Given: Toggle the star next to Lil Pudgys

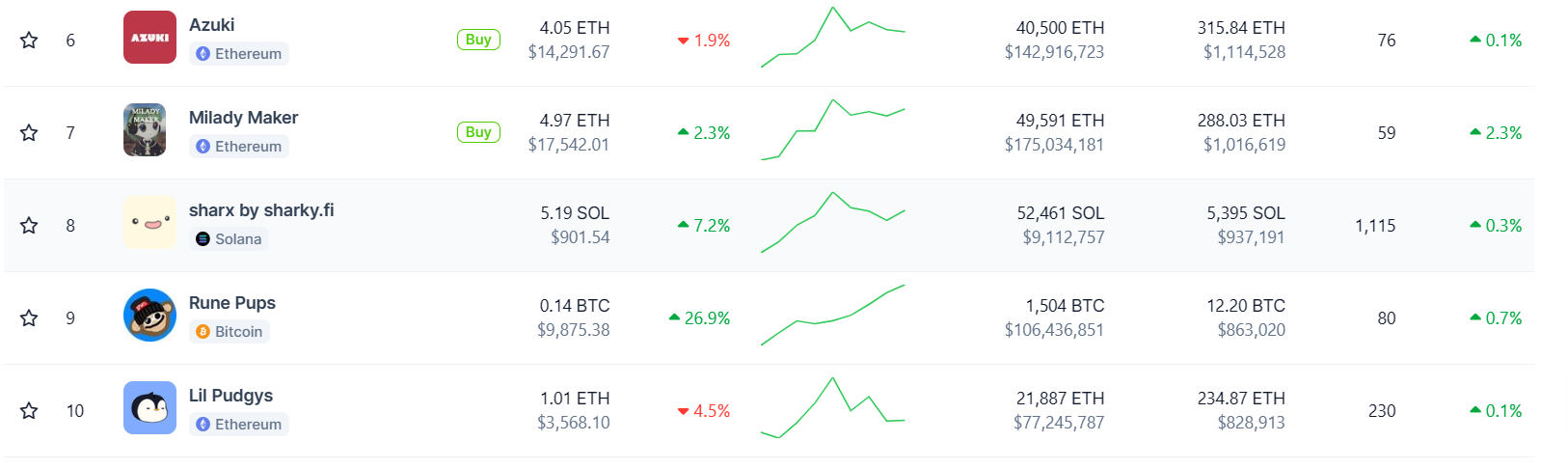Looking at the screenshot, I should 29,411.
